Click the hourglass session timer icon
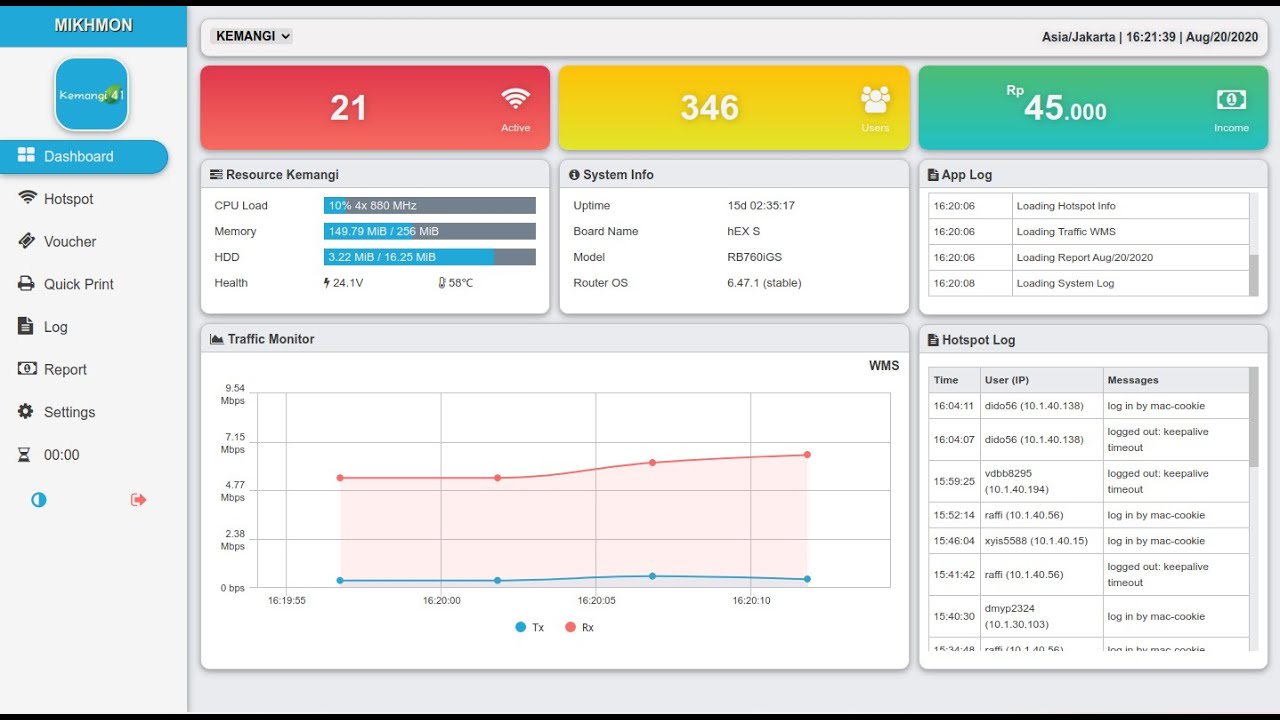1280x720 pixels. pyautogui.click(x=25, y=454)
